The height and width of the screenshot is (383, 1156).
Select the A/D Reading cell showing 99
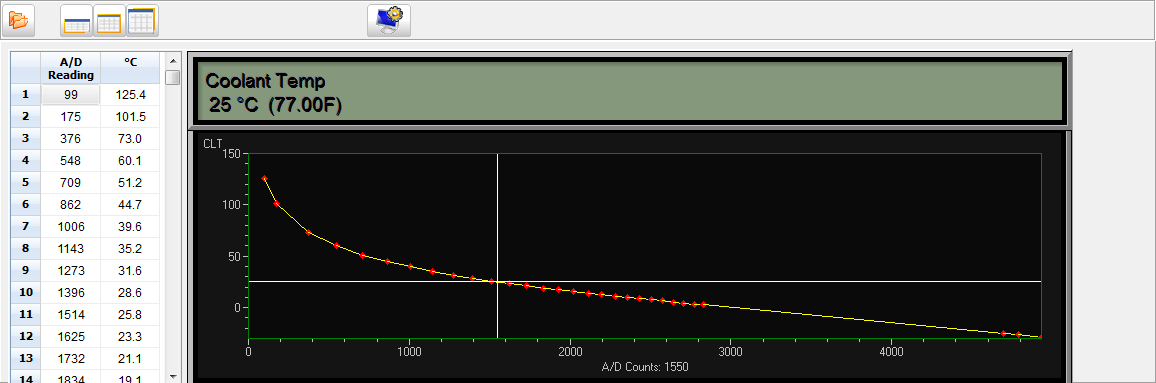70,94
